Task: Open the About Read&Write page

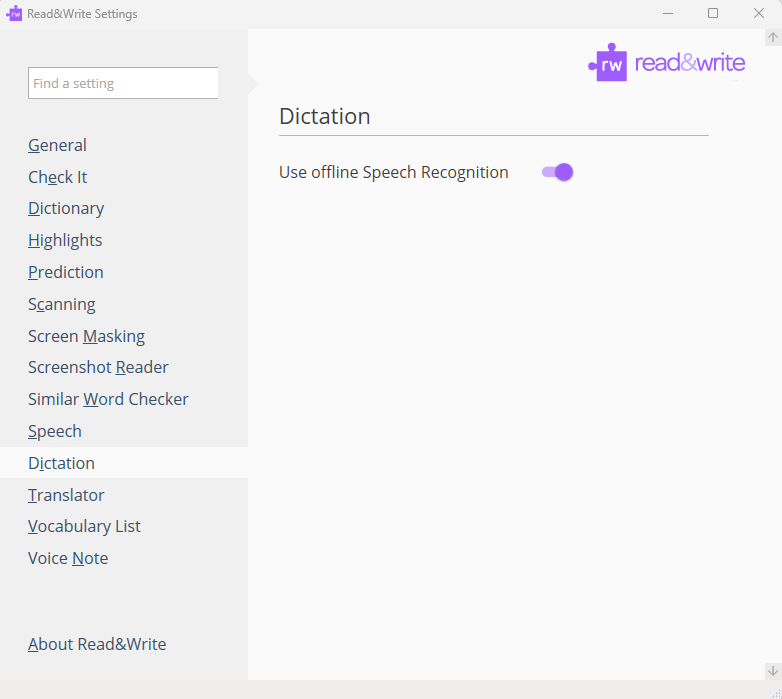Action: (97, 644)
